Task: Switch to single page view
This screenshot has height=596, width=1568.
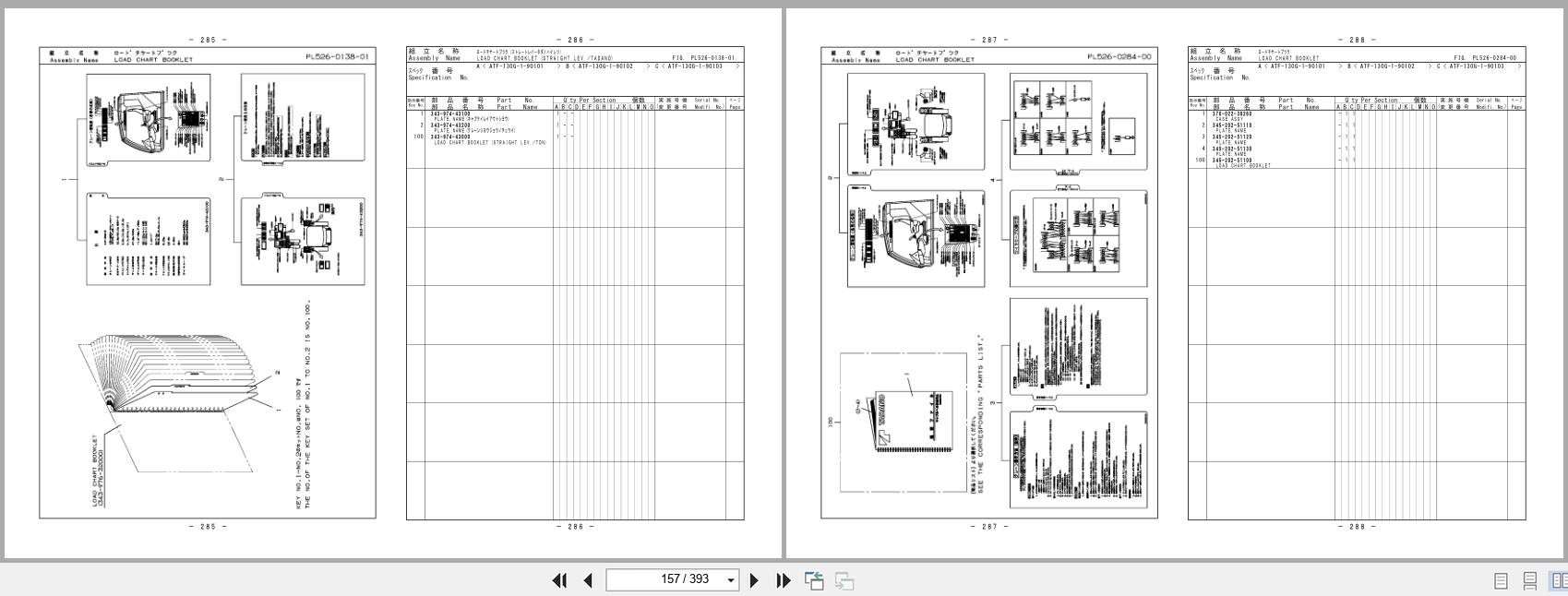Action: [x=1501, y=580]
